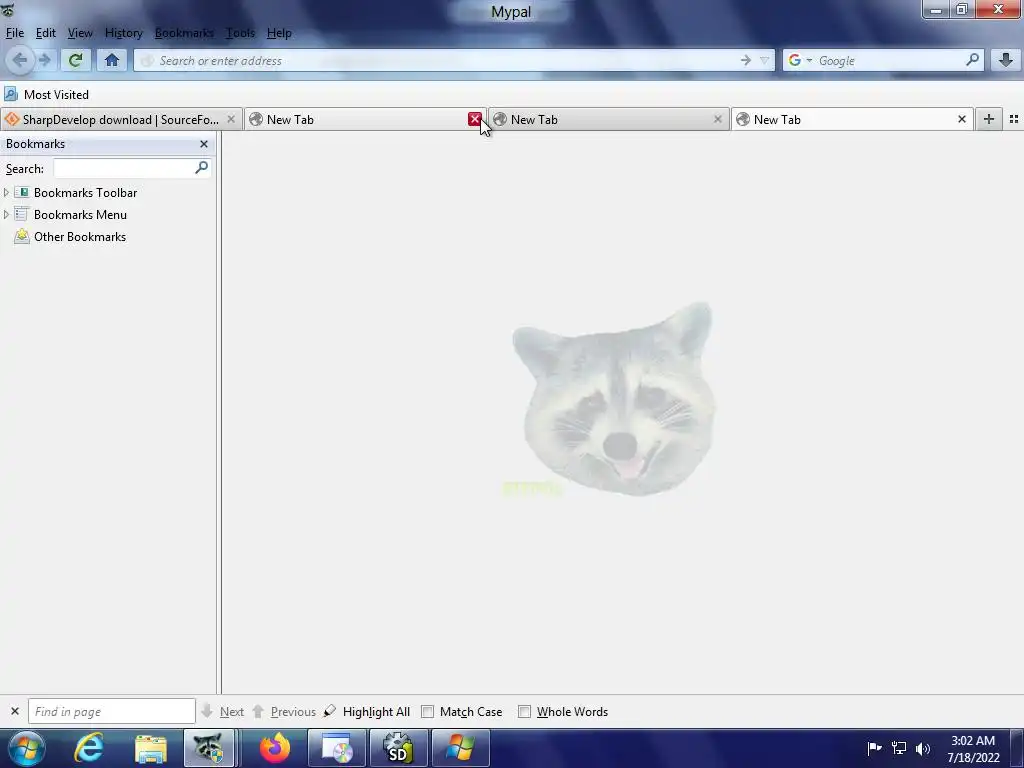Screen dimensions: 1024x768
Task: Open the Downloads arrow button
Action: pyautogui.click(x=1006, y=60)
